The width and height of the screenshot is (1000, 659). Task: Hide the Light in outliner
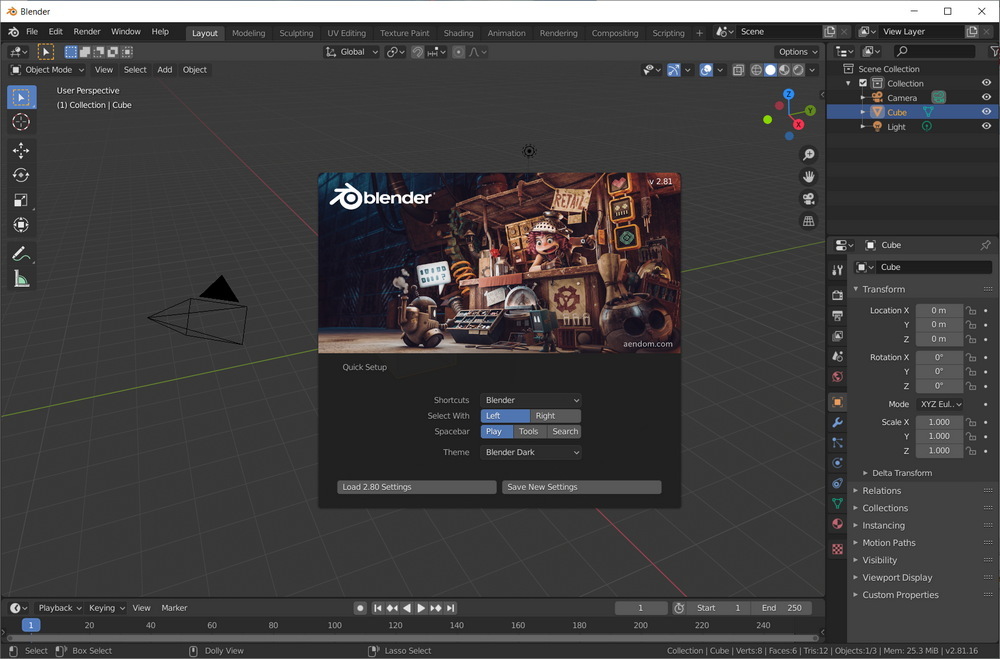(986, 126)
